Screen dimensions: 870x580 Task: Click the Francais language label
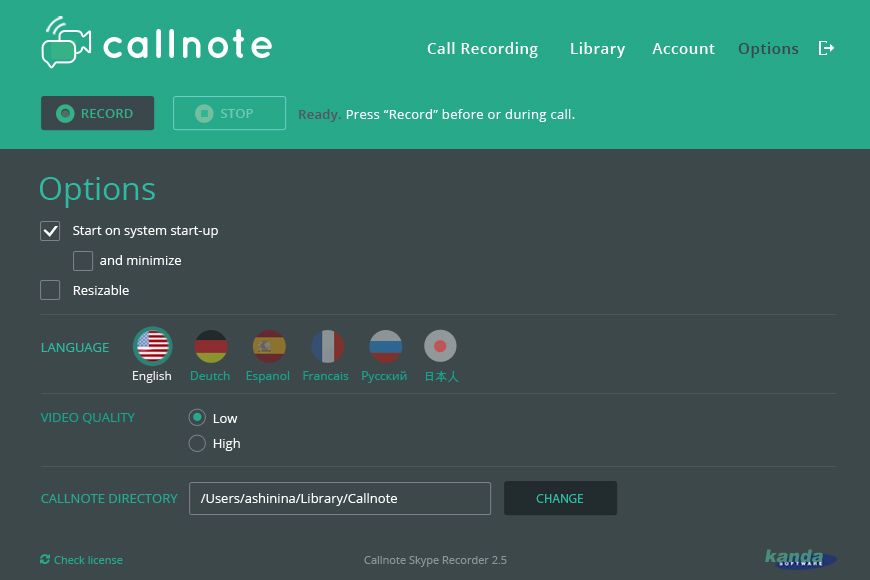click(x=325, y=376)
